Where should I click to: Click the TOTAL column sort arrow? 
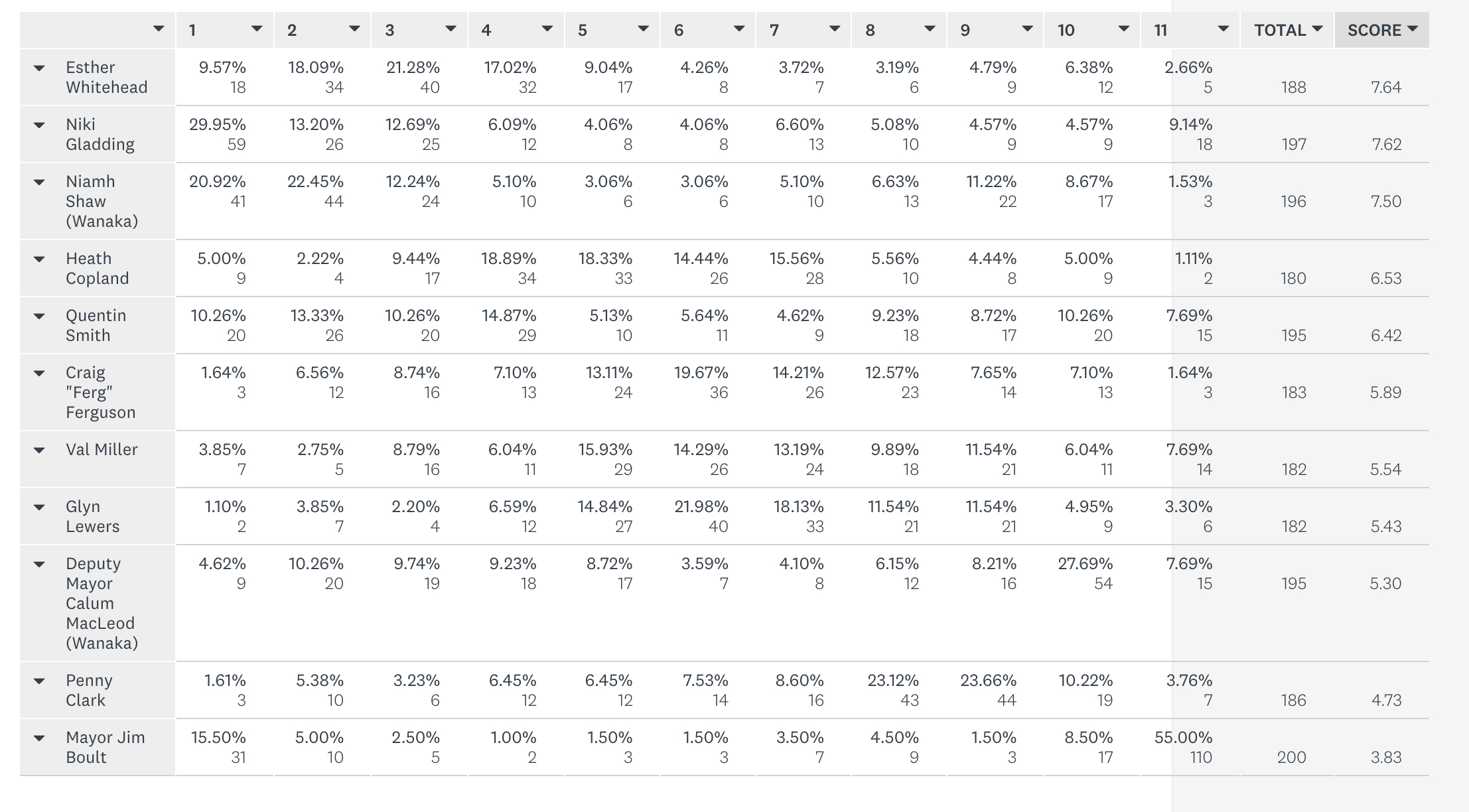(x=1317, y=29)
